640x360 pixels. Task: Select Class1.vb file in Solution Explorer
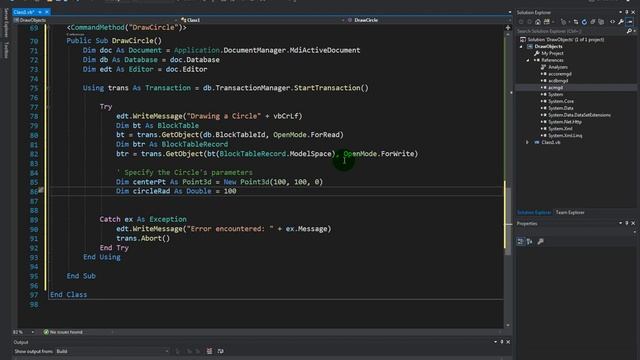pyautogui.click(x=551, y=142)
